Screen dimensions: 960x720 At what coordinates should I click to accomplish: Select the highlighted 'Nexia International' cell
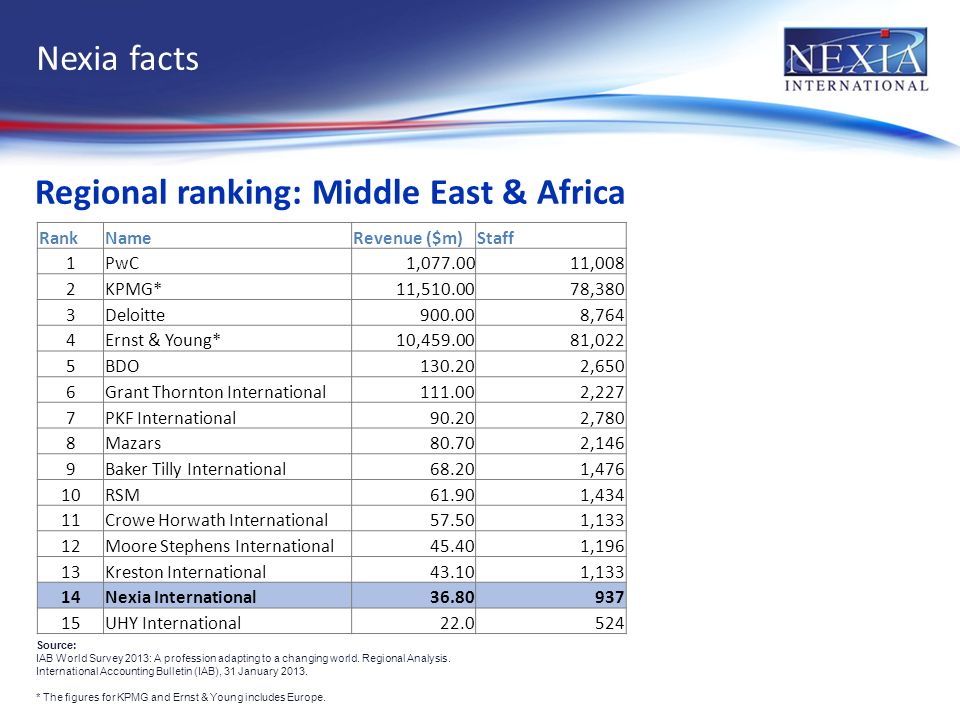227,596
